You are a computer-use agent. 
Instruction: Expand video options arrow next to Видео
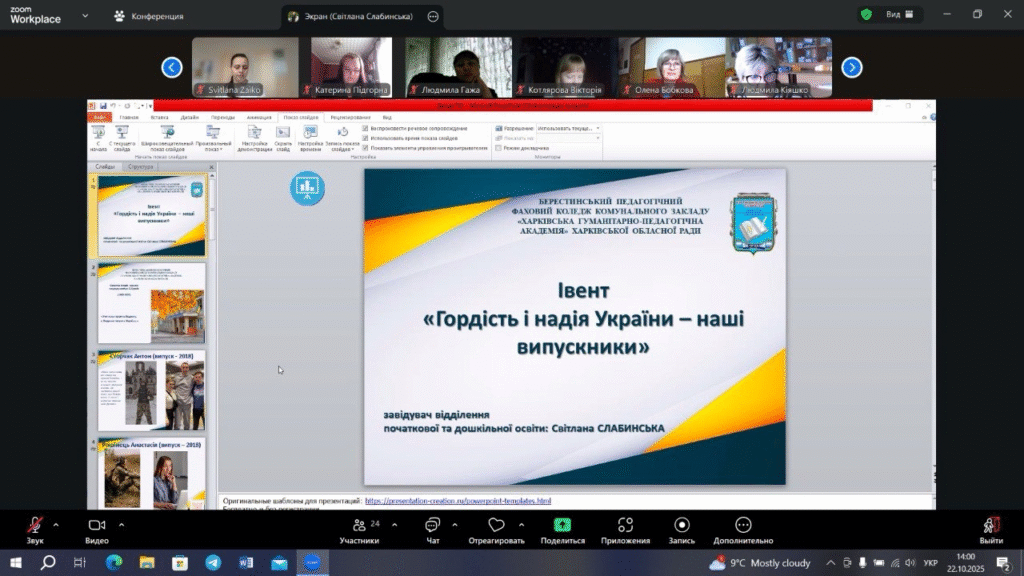122,524
